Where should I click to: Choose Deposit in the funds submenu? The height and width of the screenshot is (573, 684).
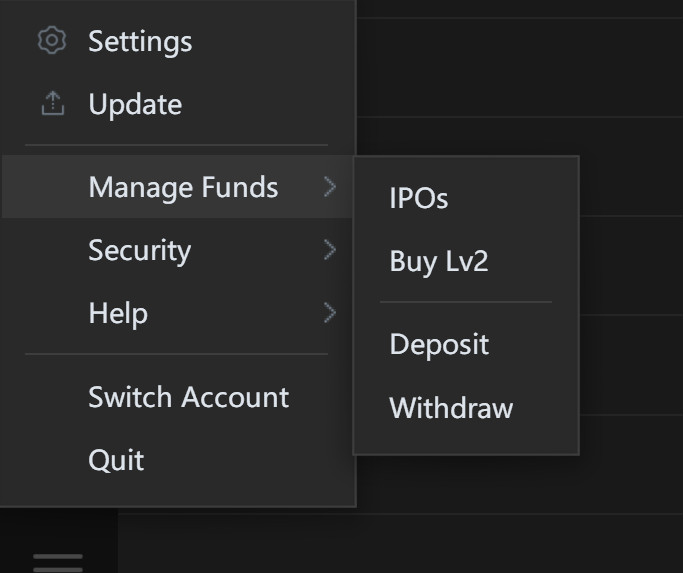tap(439, 344)
